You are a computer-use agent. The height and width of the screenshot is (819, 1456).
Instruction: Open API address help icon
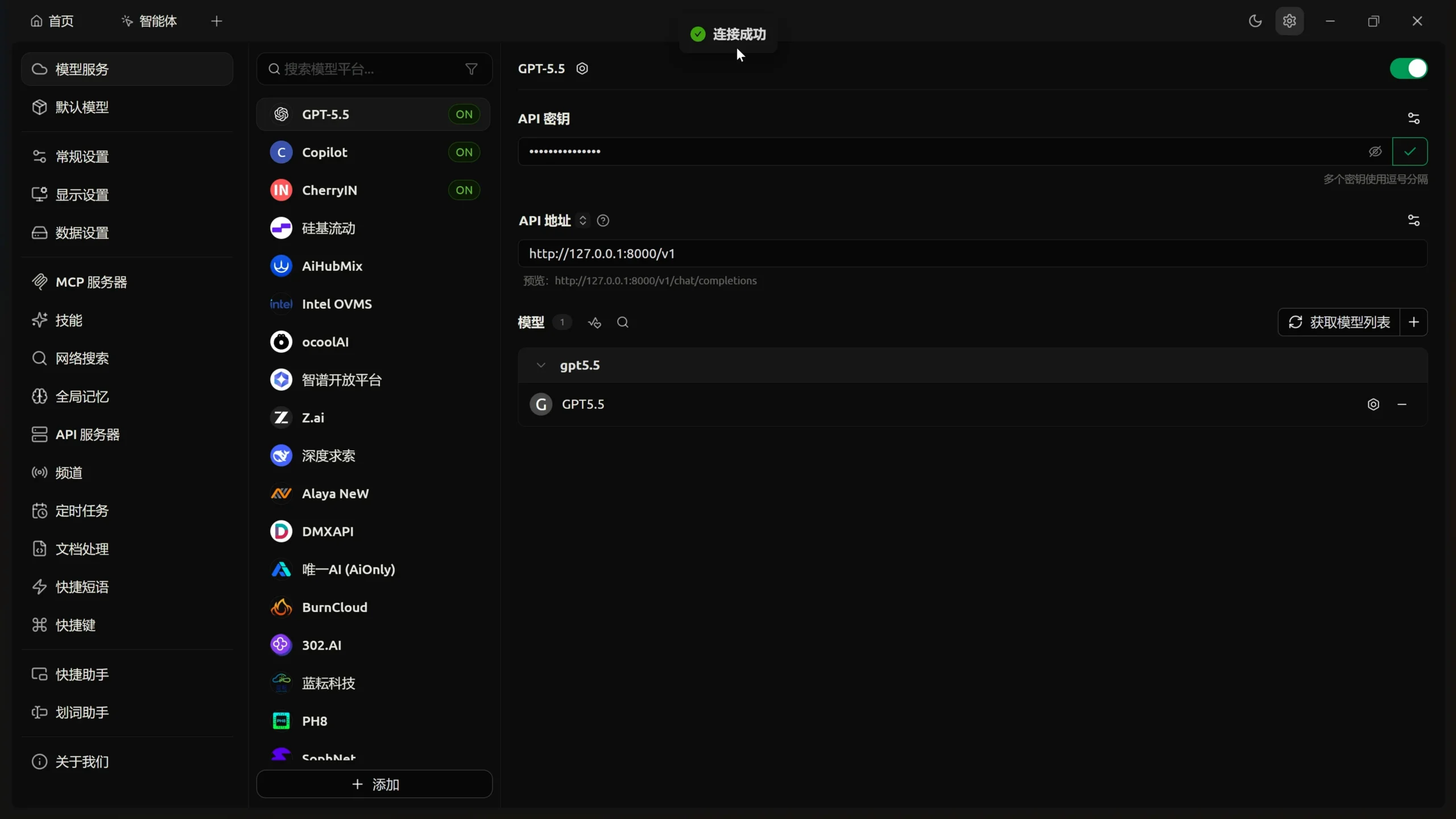603,220
